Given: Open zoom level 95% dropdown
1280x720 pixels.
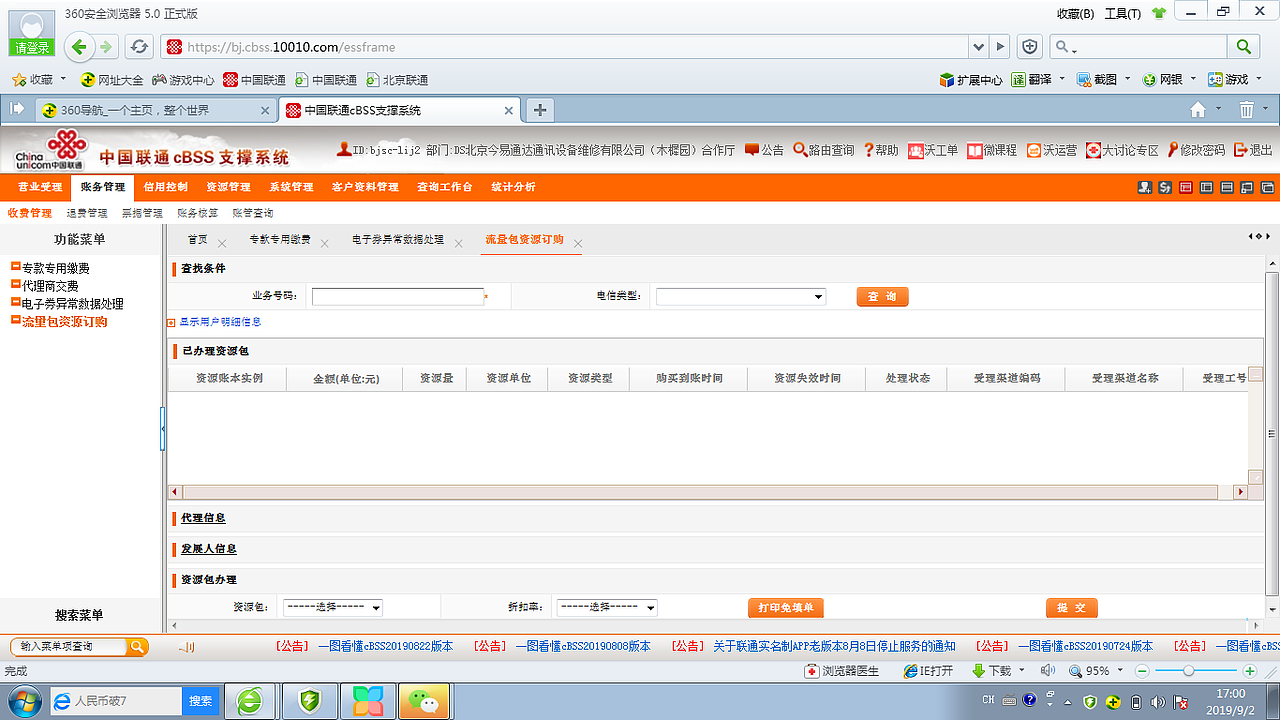Looking at the screenshot, I should pos(1118,671).
